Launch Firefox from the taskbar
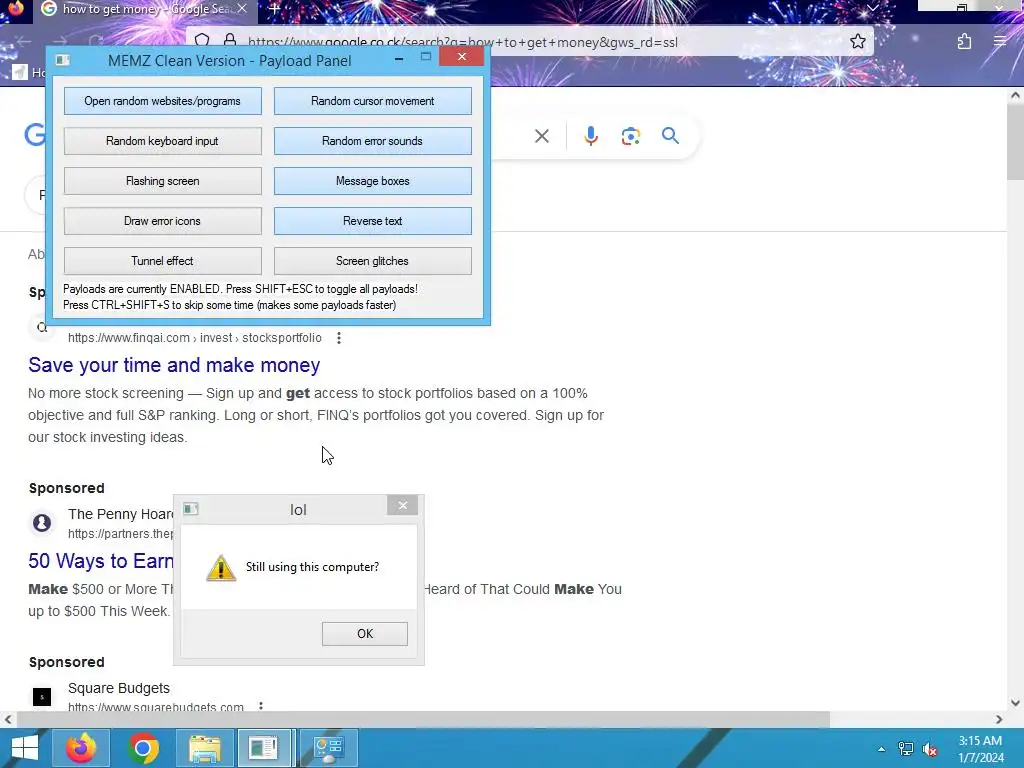Image resolution: width=1024 pixels, height=768 pixels. [81, 748]
